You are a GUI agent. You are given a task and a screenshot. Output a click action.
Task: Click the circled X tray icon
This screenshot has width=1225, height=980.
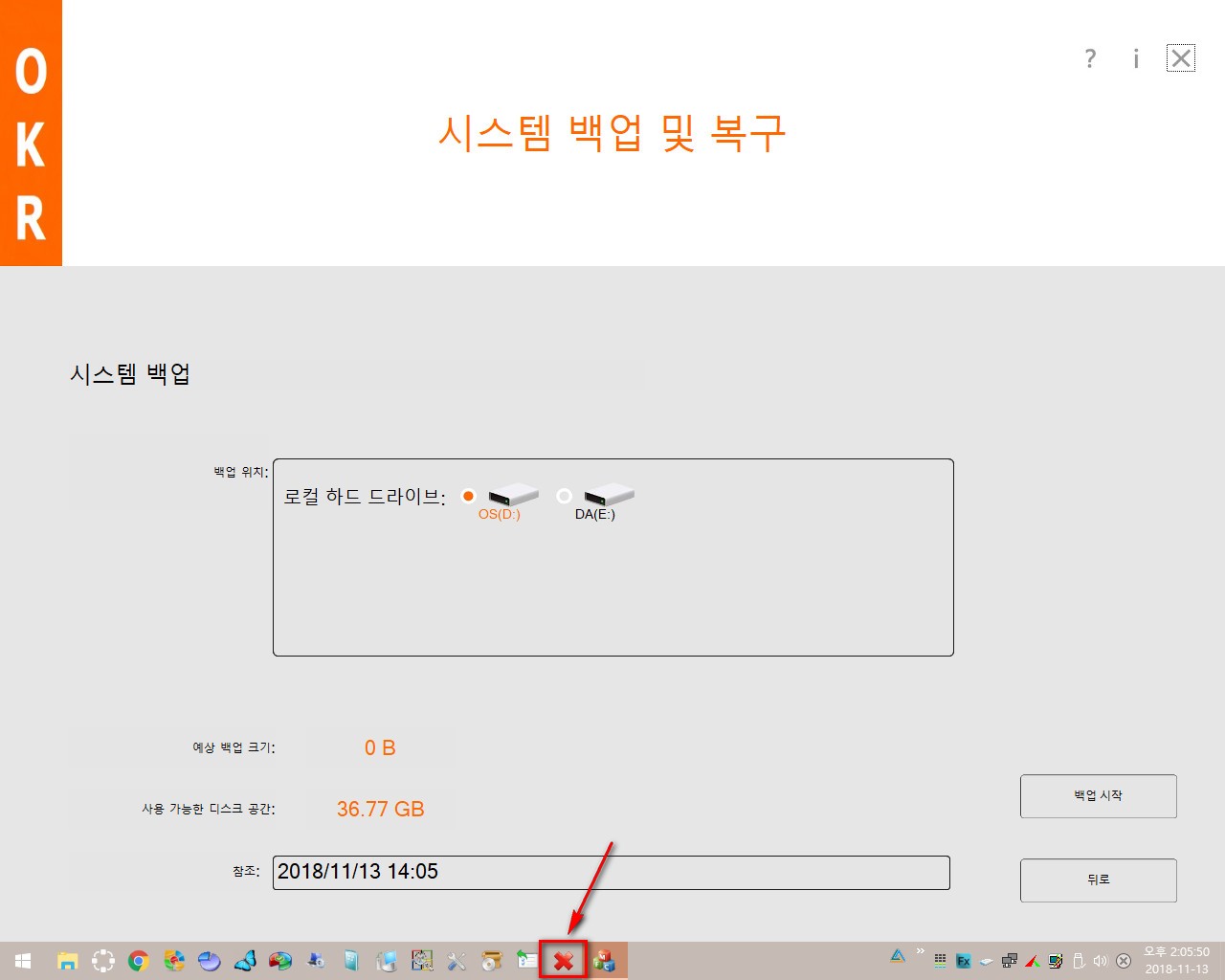[1124, 961]
